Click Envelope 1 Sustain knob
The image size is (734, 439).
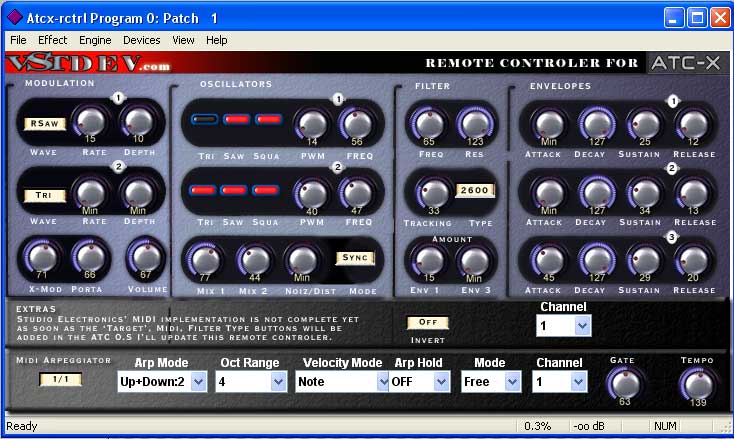pyautogui.click(x=645, y=124)
